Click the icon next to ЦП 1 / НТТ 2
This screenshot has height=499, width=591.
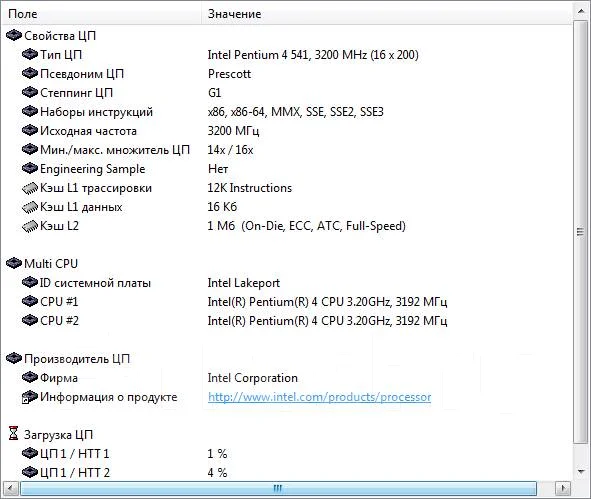[30, 472]
